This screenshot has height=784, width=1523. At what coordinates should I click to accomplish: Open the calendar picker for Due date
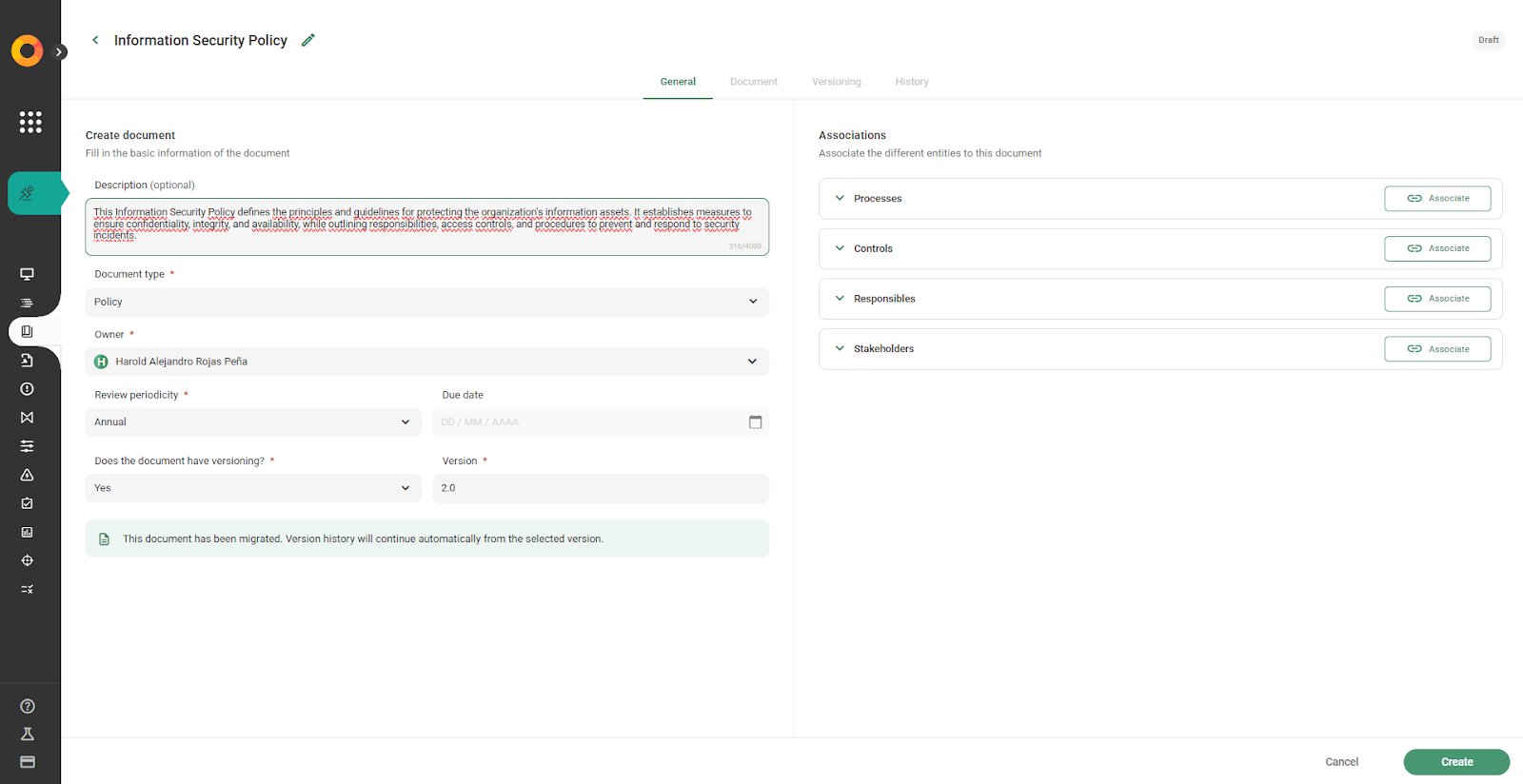(755, 422)
